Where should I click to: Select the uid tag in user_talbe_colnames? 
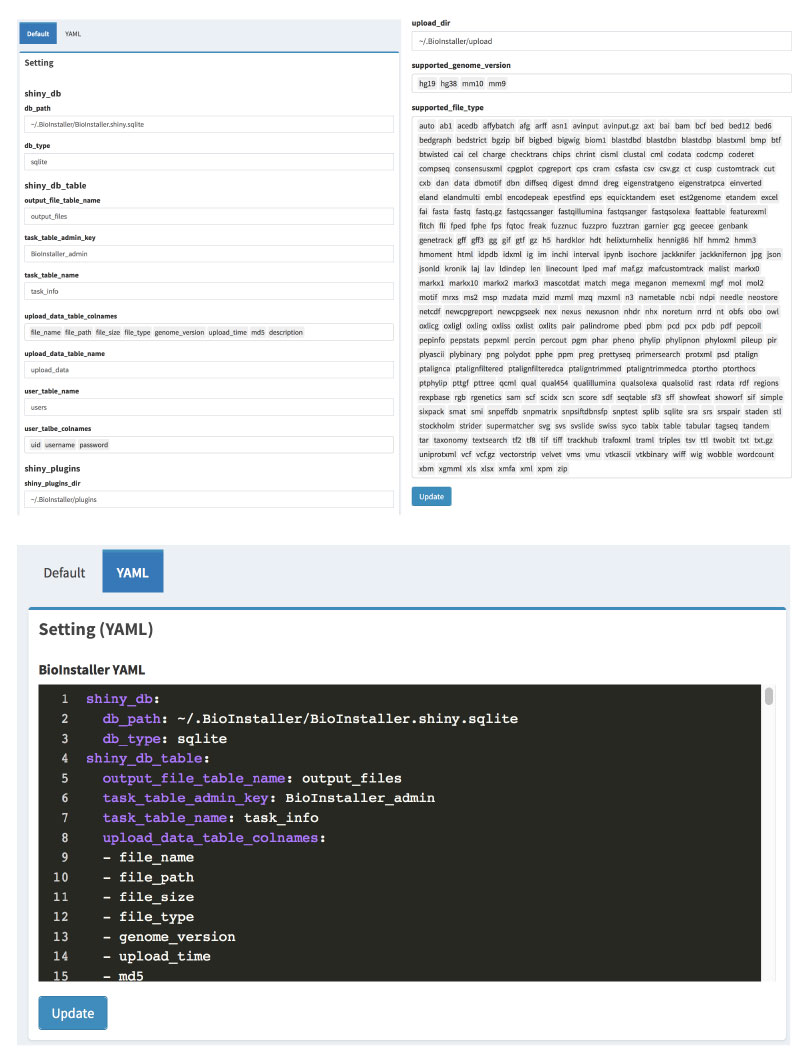36,444
